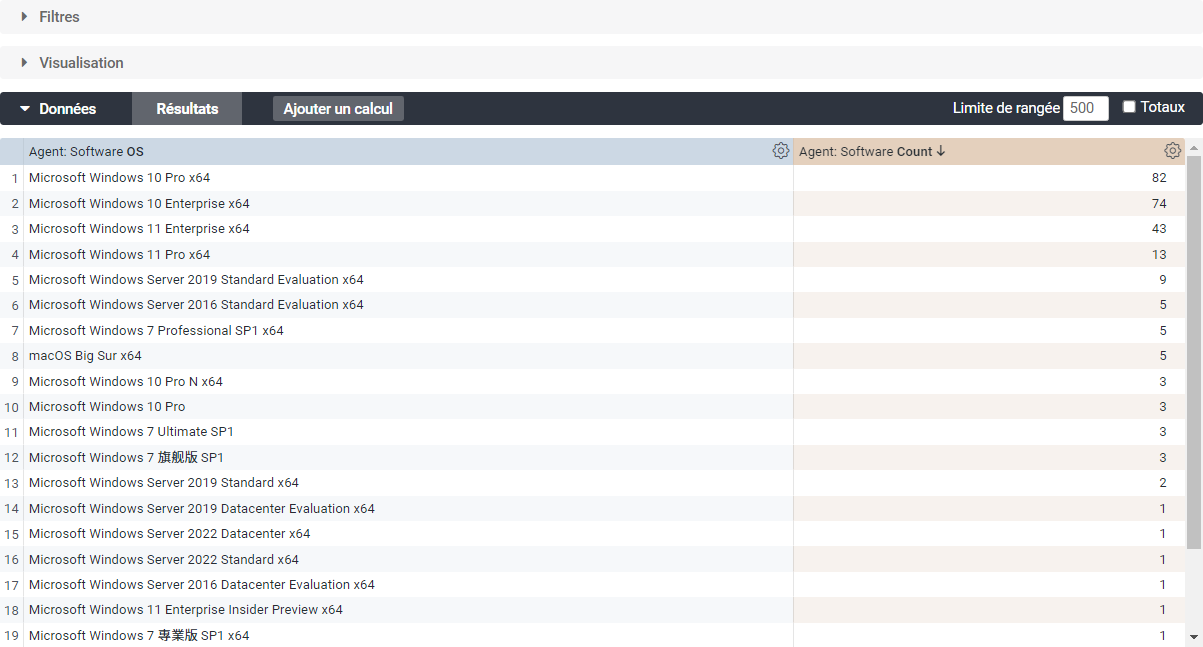The image size is (1203, 647).
Task: Select Microsoft Windows 10 Enterprise x64 cell
Action: 408,204
